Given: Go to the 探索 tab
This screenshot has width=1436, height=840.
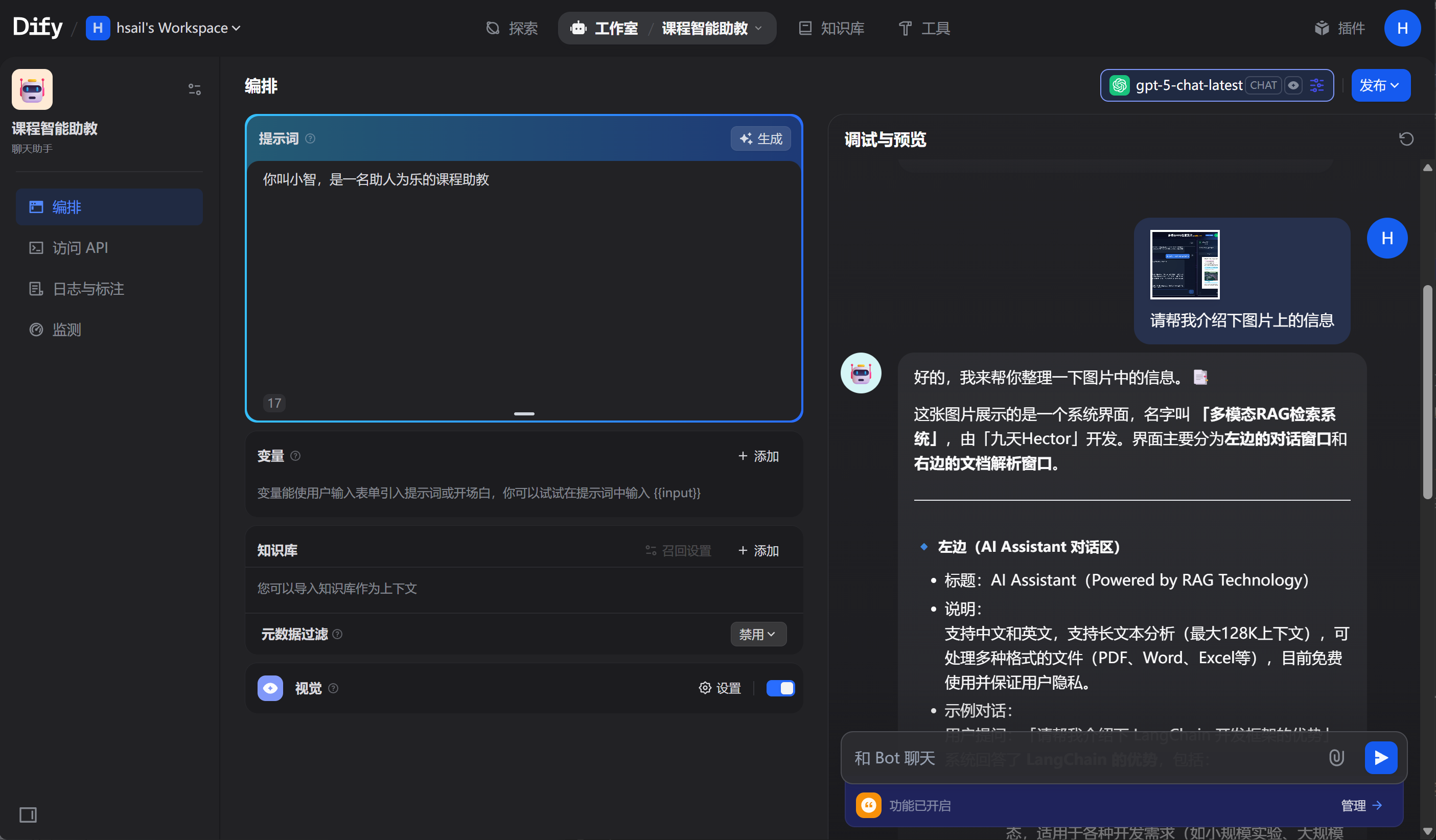Looking at the screenshot, I should pyautogui.click(x=511, y=28).
